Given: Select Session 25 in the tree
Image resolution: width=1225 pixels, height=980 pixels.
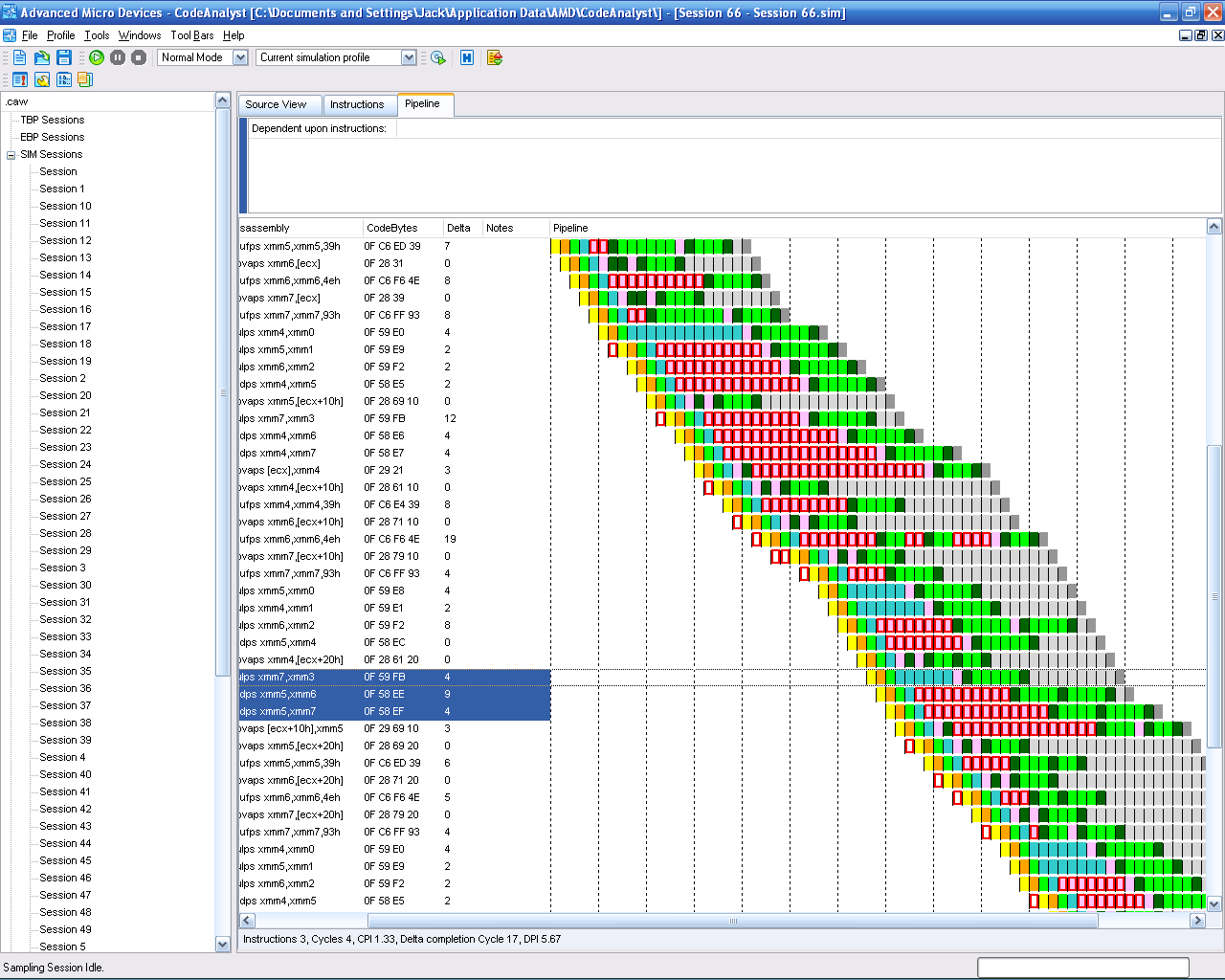Looking at the screenshot, I should [65, 482].
